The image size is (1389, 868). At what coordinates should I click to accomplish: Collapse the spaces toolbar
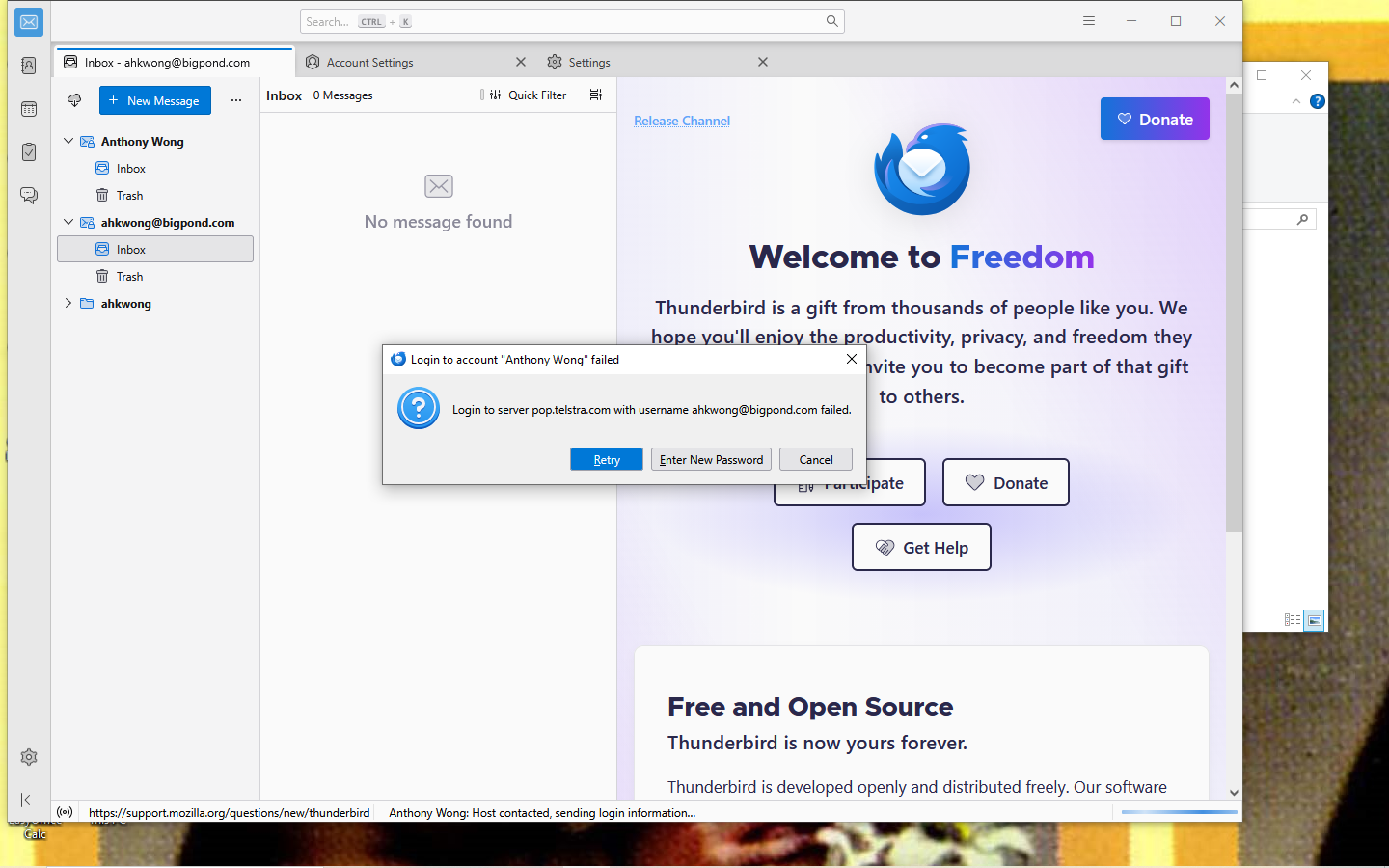point(29,800)
